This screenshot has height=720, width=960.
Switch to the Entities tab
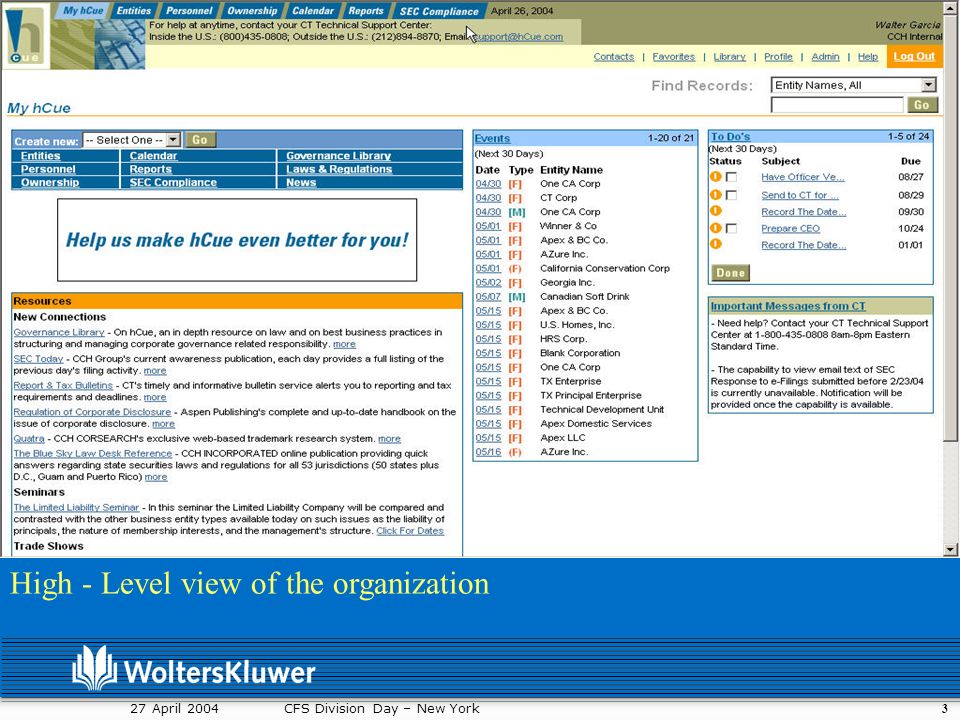(133, 10)
